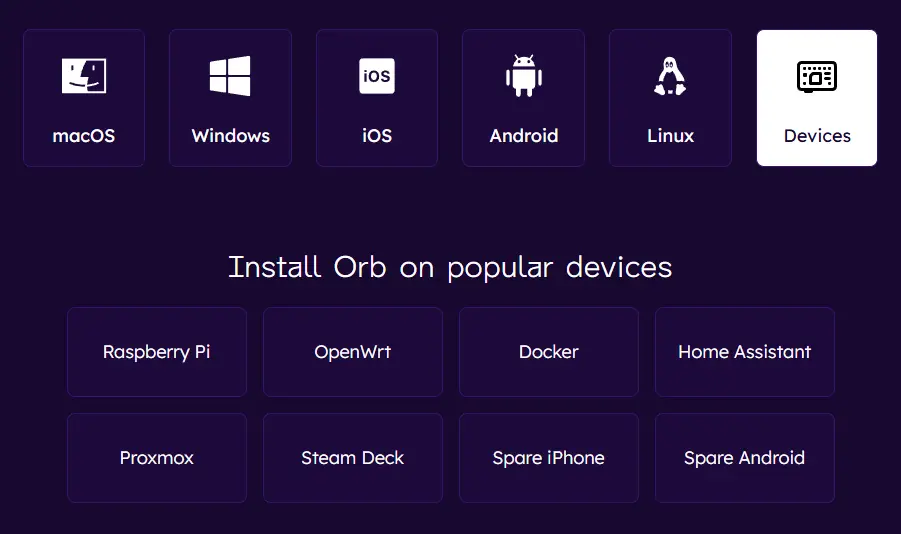901x534 pixels.
Task: Select the Linux penguin icon
Action: click(x=670, y=75)
